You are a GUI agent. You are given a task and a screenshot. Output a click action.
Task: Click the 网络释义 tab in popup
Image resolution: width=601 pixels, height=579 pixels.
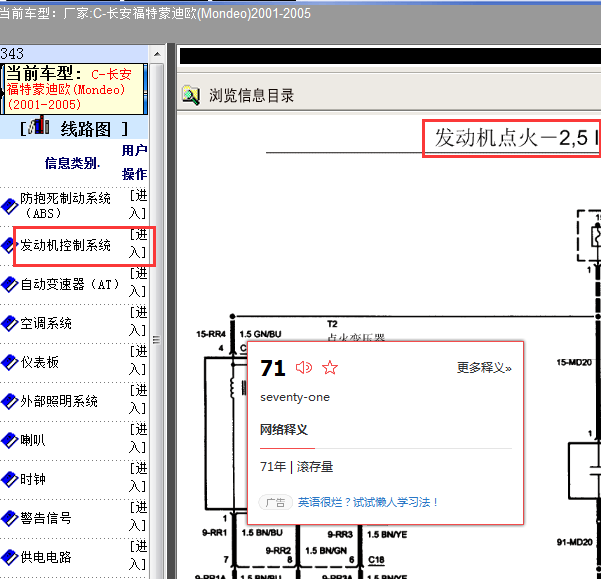coord(284,430)
